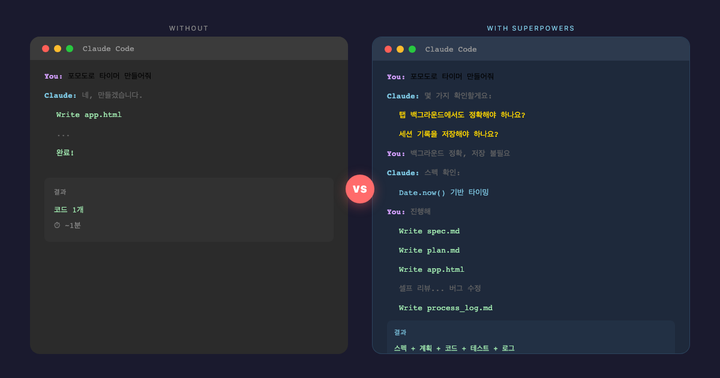Click the '결과' label in the left result box
The width and height of the screenshot is (720, 378).
(60, 192)
